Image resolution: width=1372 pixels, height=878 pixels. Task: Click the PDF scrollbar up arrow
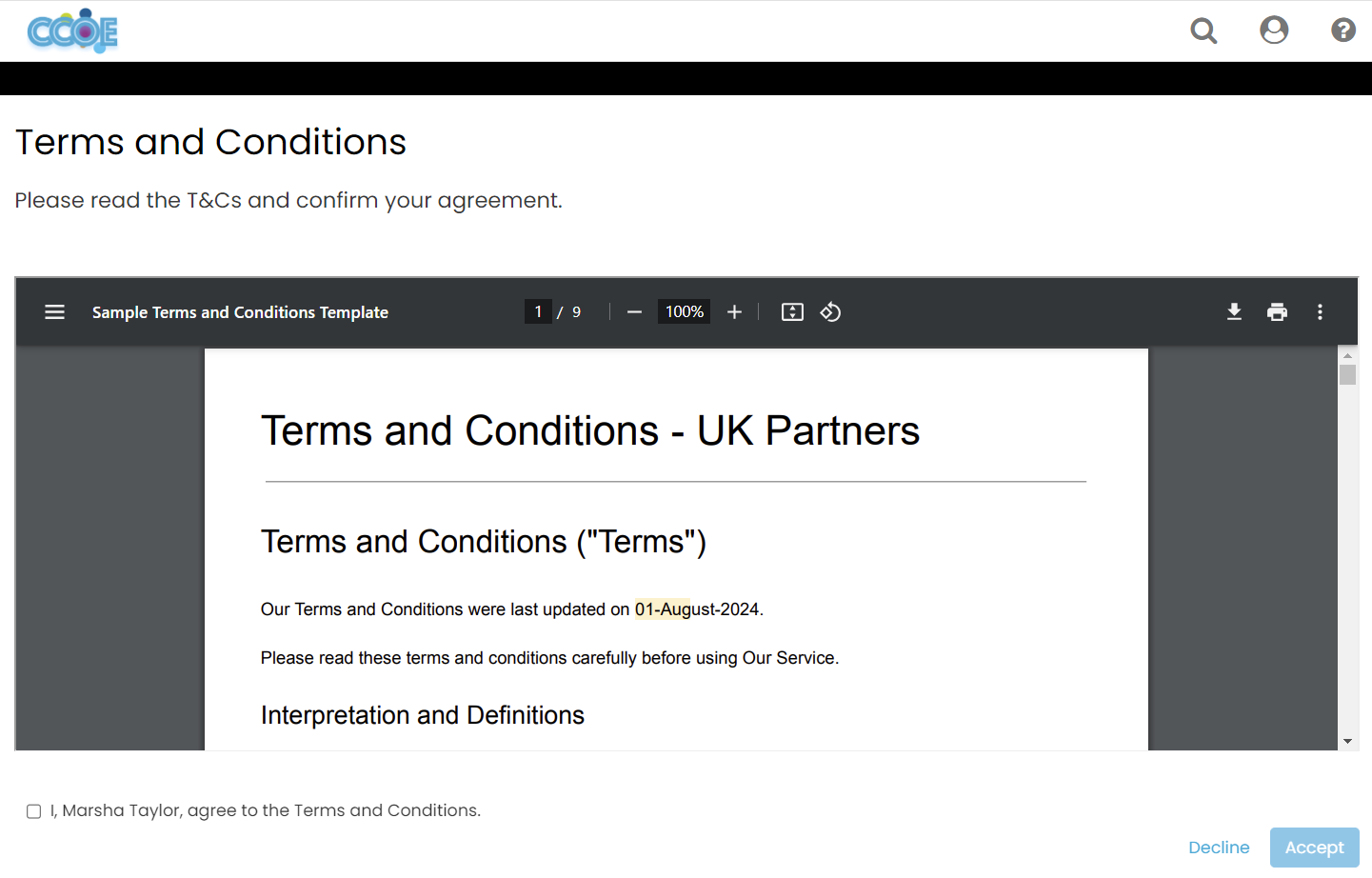click(x=1347, y=355)
